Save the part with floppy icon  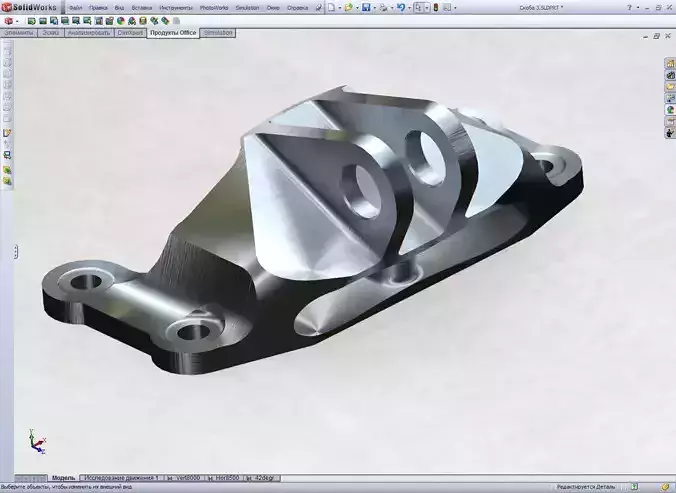(x=366, y=7)
